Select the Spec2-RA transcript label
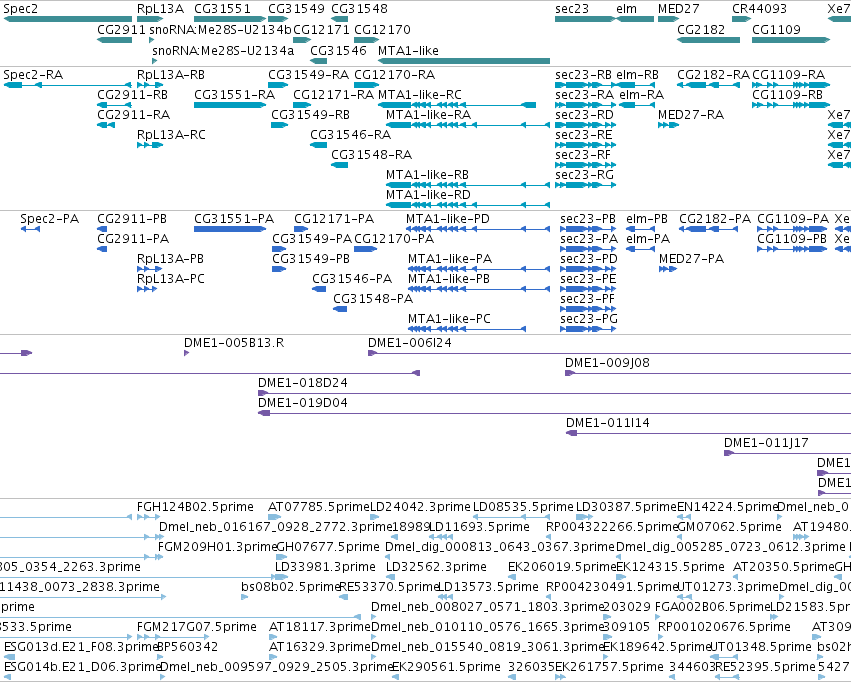Viewport: 851px width, 682px height. [x=33, y=75]
